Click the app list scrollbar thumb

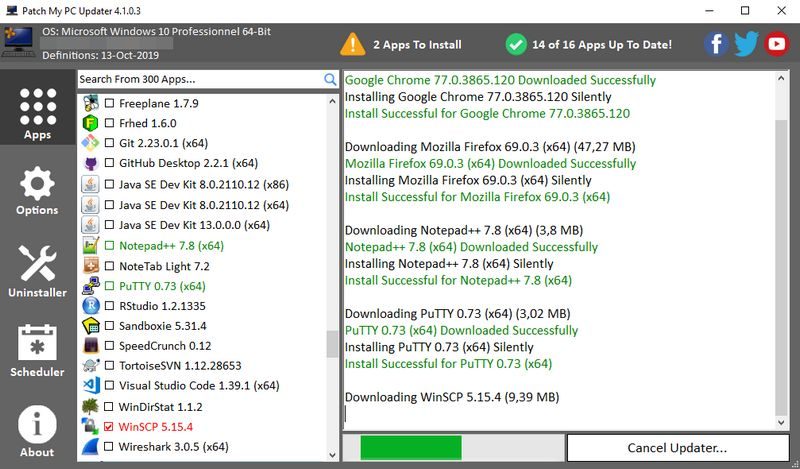333,344
